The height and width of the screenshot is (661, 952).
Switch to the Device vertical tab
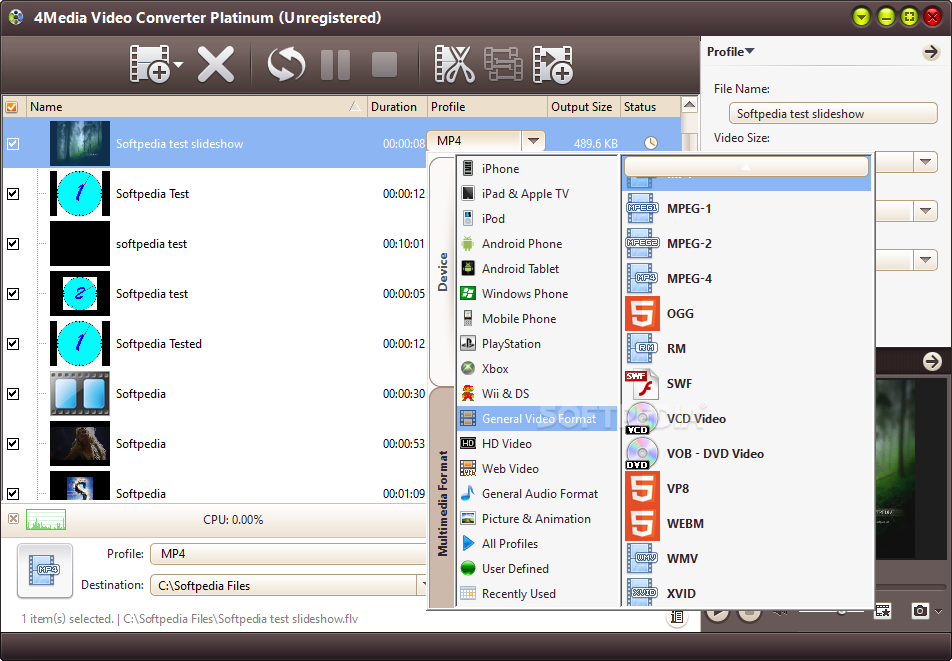pyautogui.click(x=443, y=271)
